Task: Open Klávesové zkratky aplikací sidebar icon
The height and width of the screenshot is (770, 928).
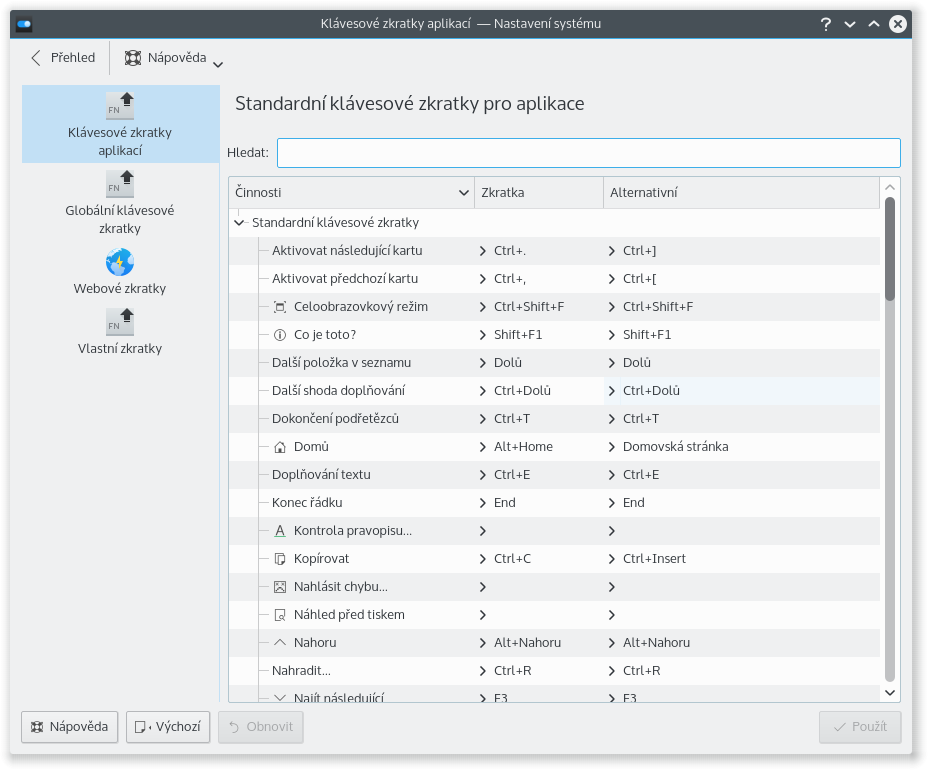Action: point(120,106)
